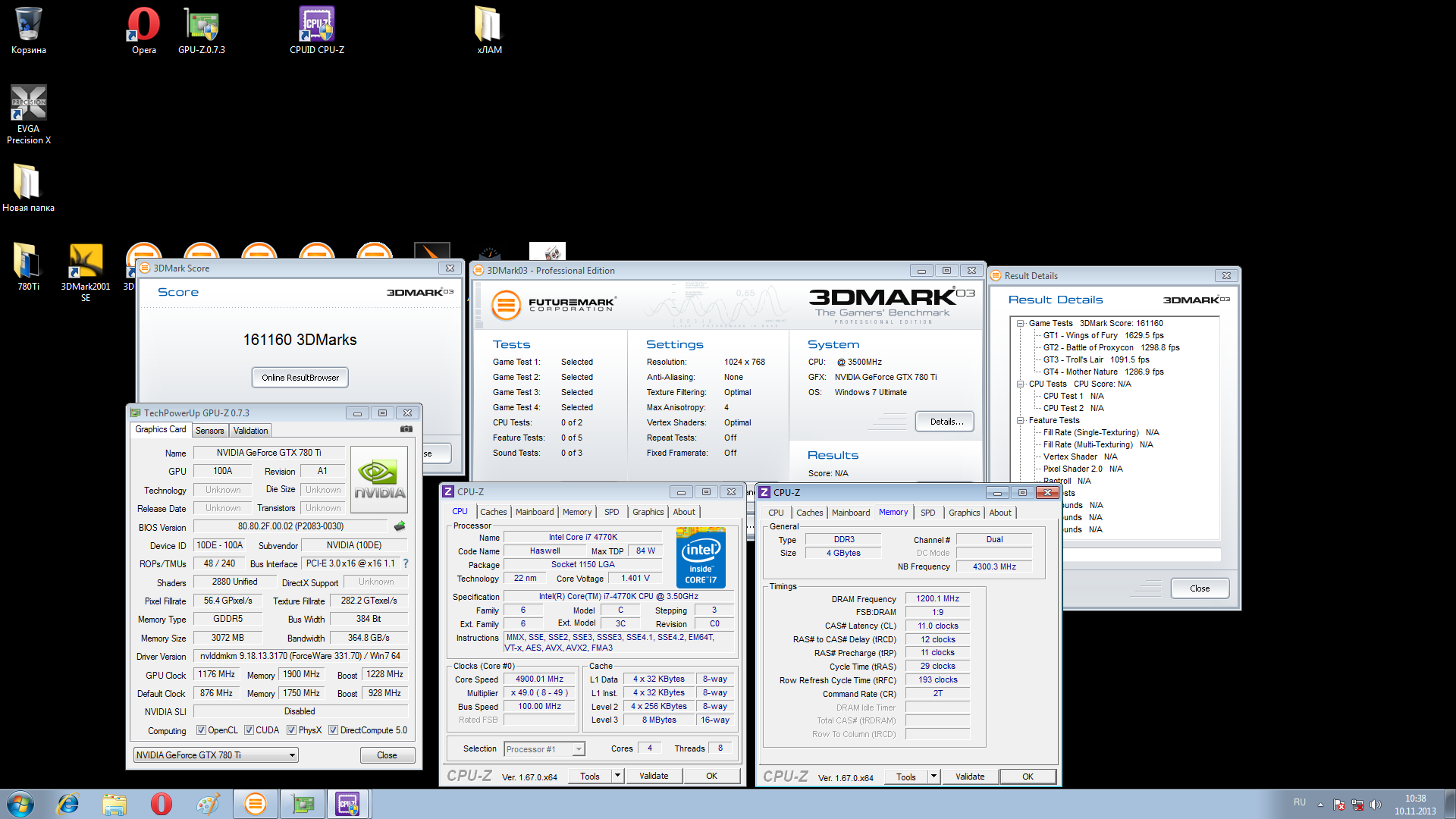Click the Intel Core i7 logo in CPU-Z
Screen dimensions: 1456x819
(x=701, y=557)
